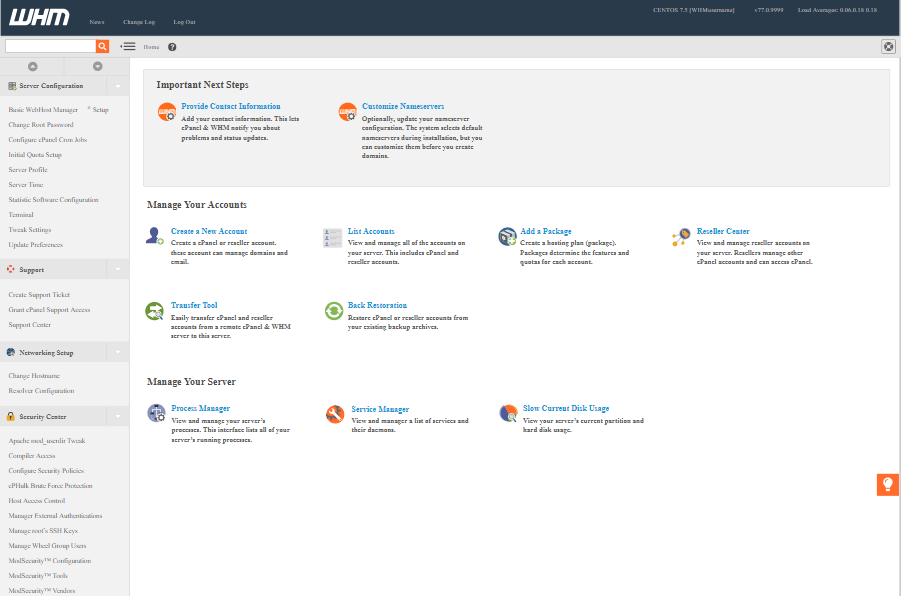Click the orange search magnifier button
901x596 pixels.
coord(102,47)
